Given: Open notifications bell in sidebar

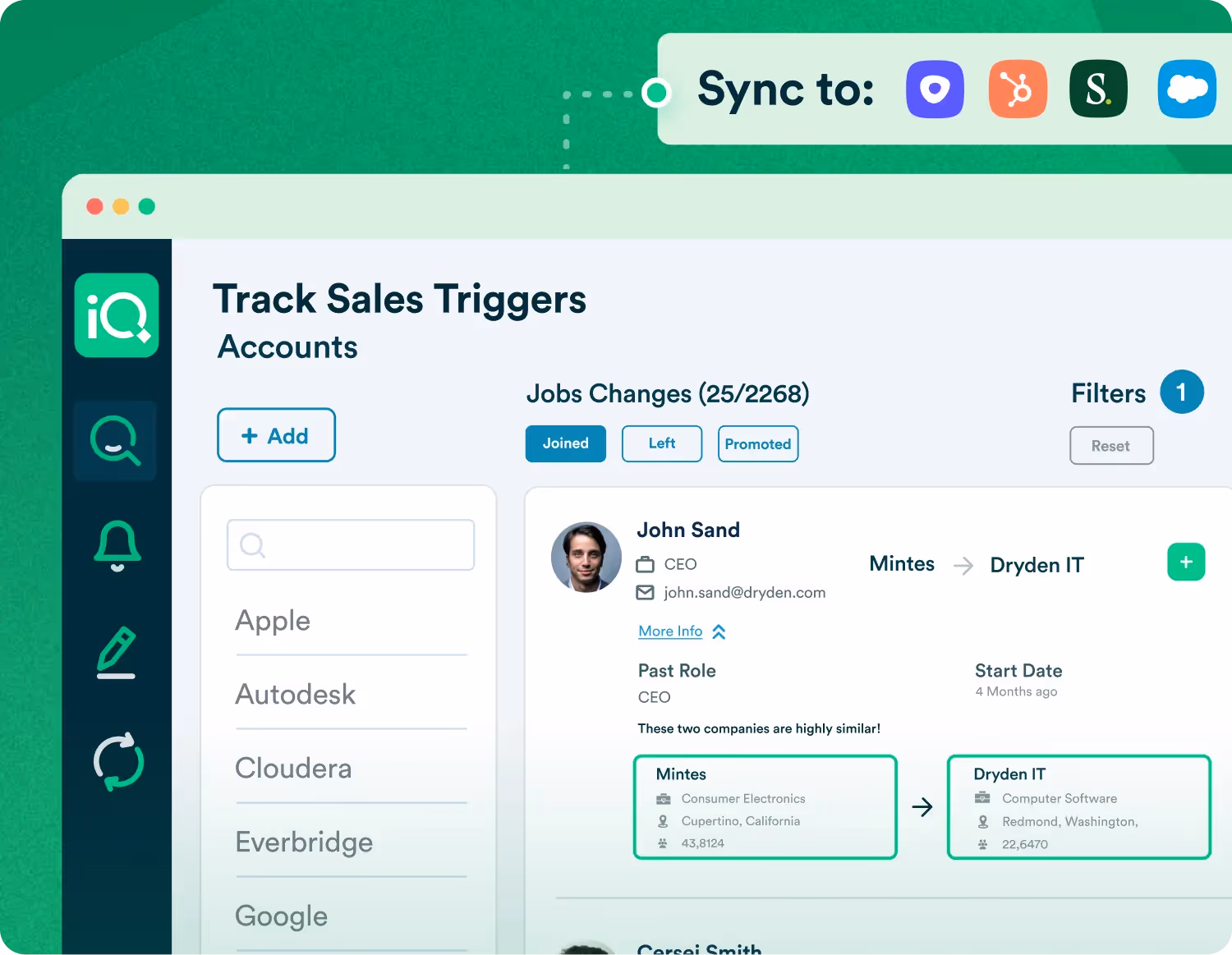Looking at the screenshot, I should click(x=117, y=545).
